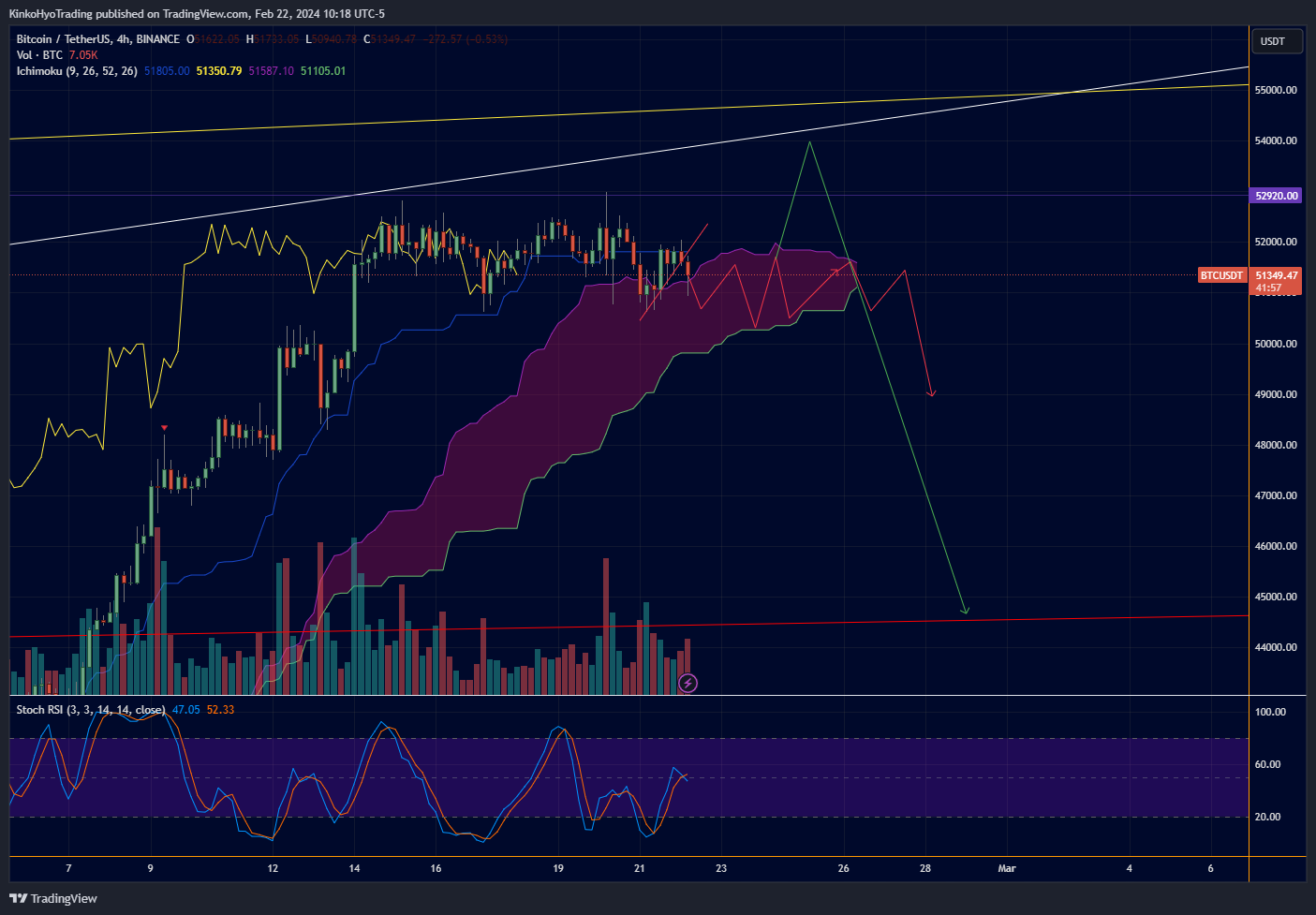Image resolution: width=1316 pixels, height=915 pixels.
Task: Click the red 51349.47 current price label
Action: tap(1276, 275)
